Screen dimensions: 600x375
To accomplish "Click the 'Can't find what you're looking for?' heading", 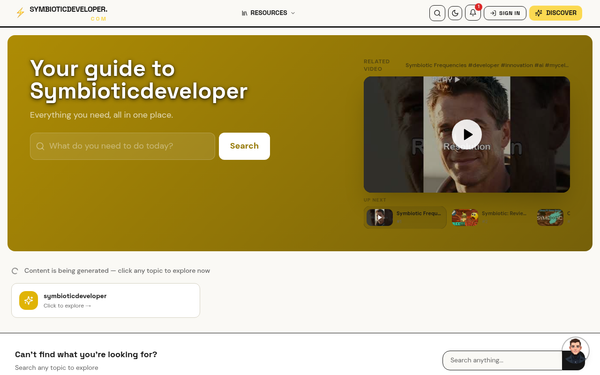I will pos(86,355).
